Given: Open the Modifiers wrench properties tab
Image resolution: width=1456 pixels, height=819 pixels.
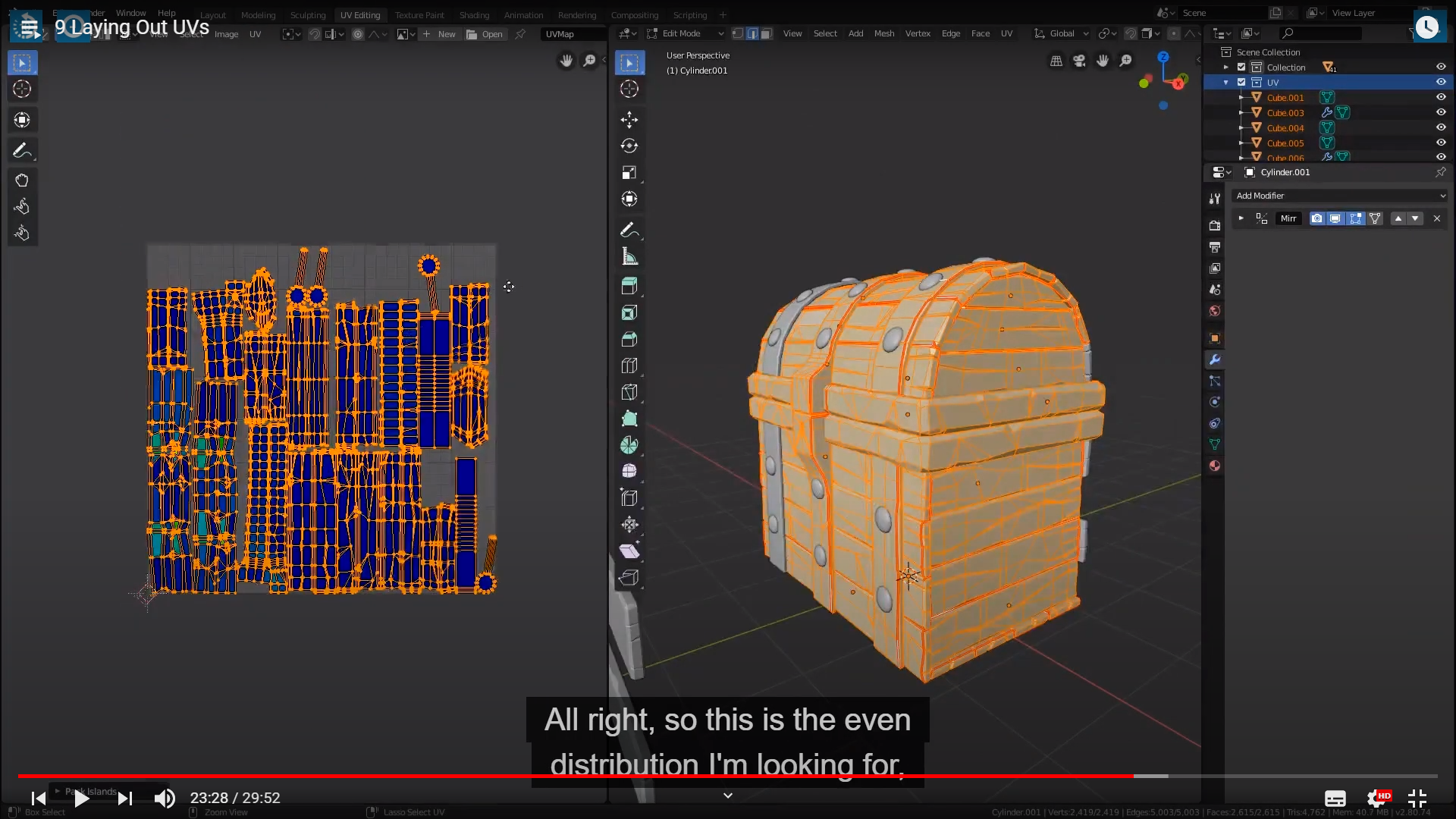Looking at the screenshot, I should [1214, 359].
